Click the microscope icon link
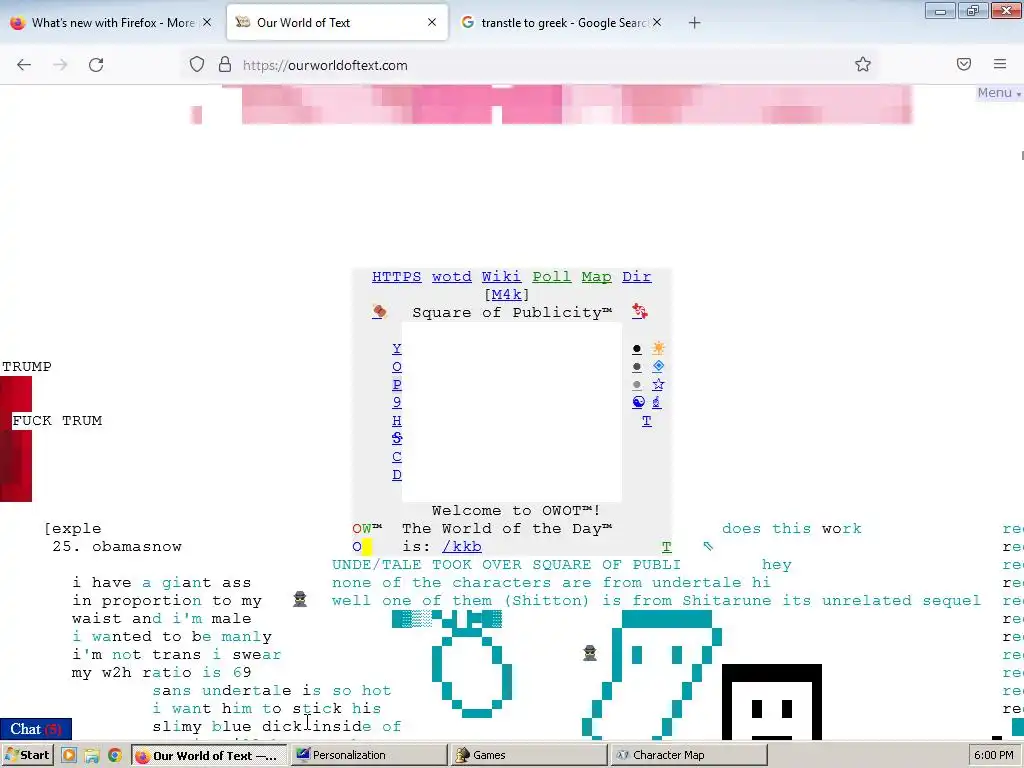The height and width of the screenshot is (768, 1024). coord(656,402)
